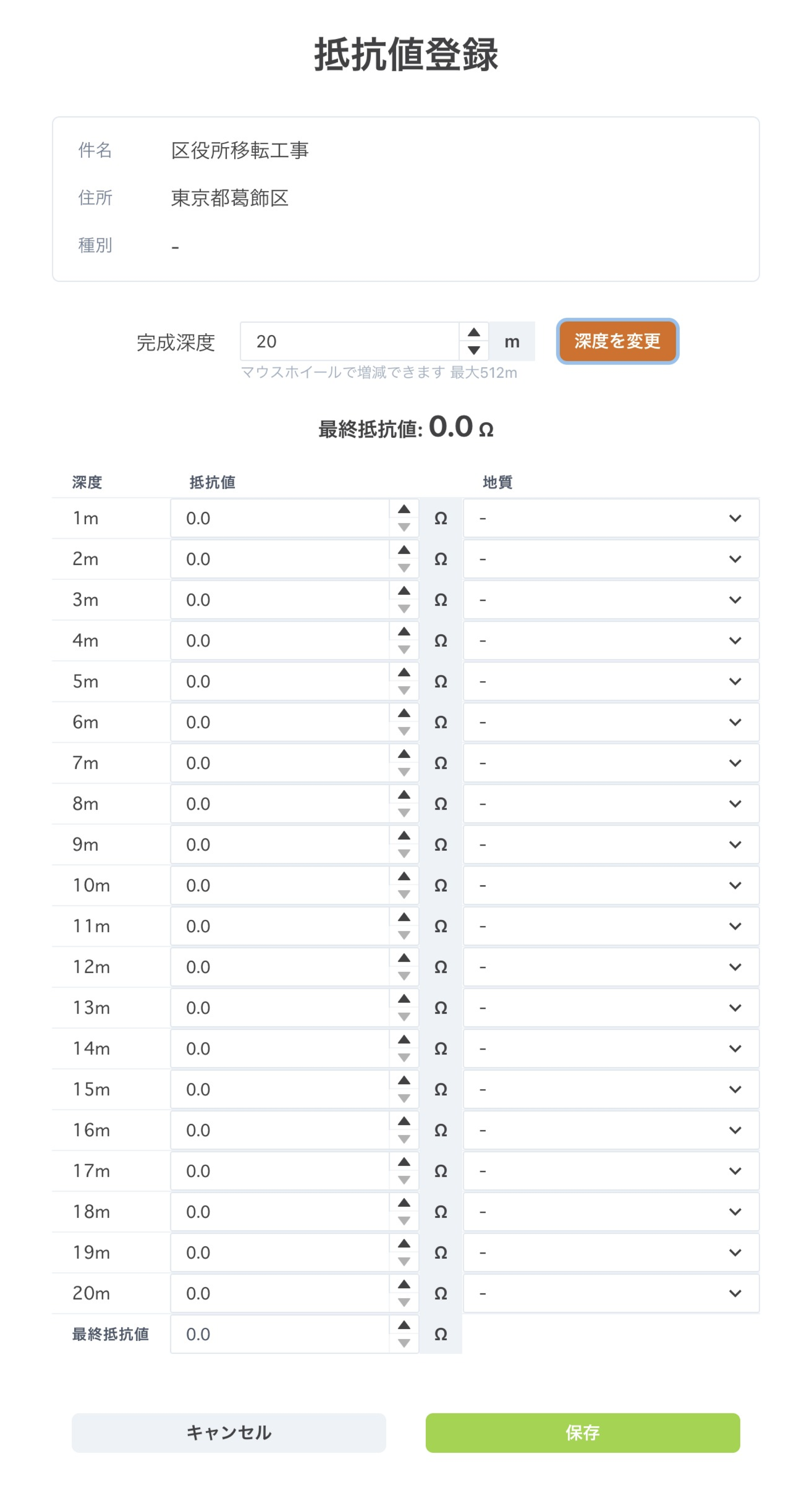This screenshot has height=1497, width=812.
Task: Click the 深度を変更 button
Action: (x=617, y=341)
